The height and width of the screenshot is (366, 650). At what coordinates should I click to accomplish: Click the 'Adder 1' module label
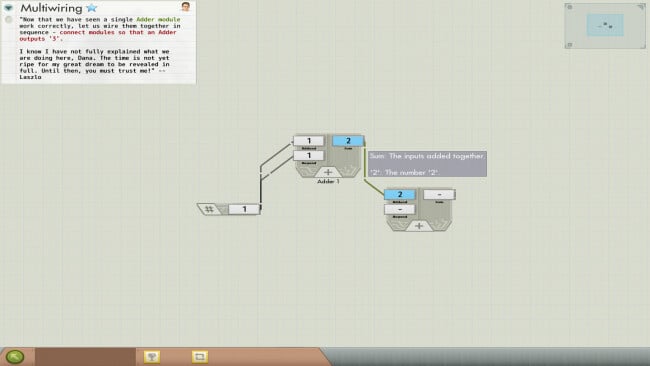coord(328,182)
